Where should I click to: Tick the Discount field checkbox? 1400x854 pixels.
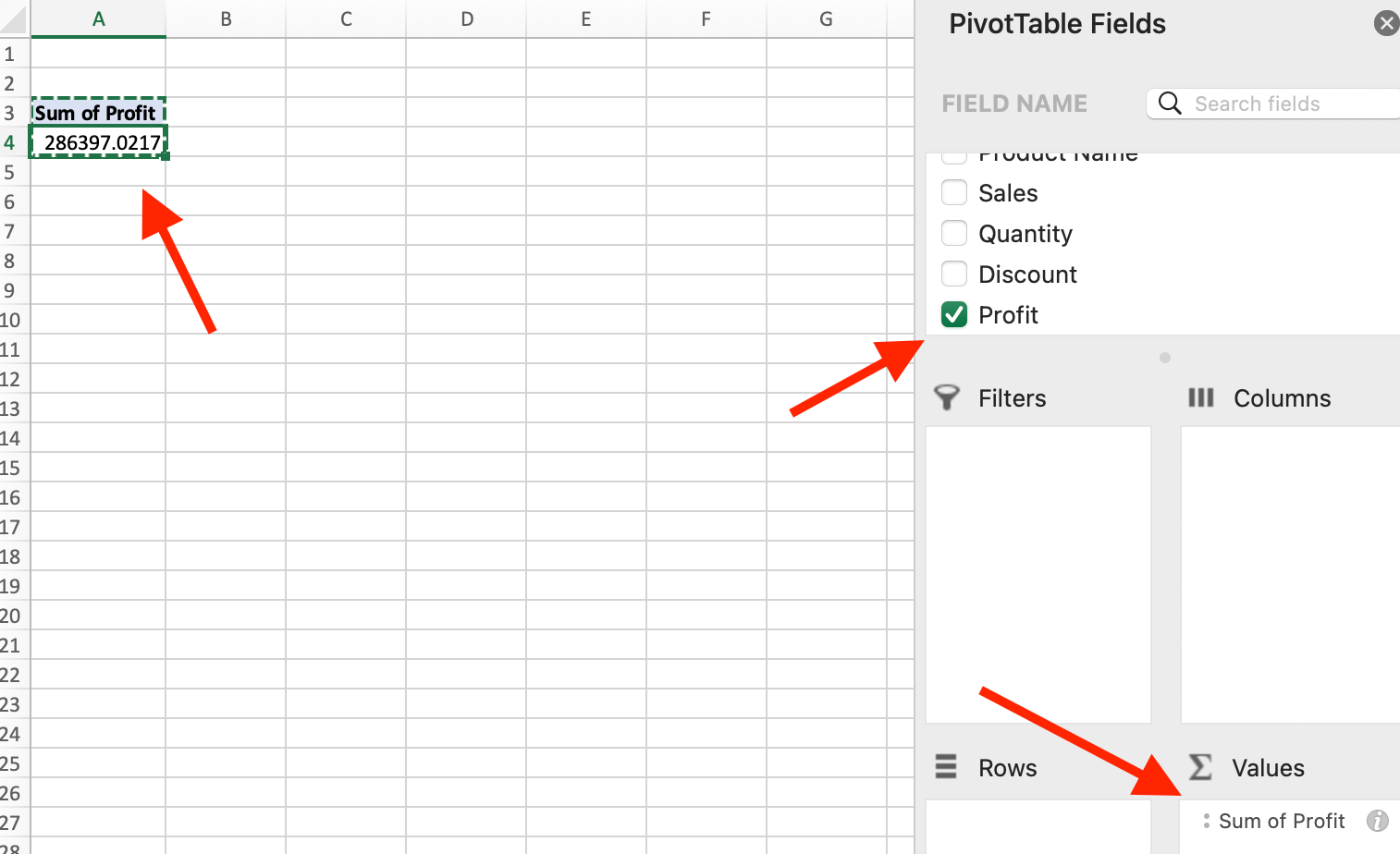[954, 274]
